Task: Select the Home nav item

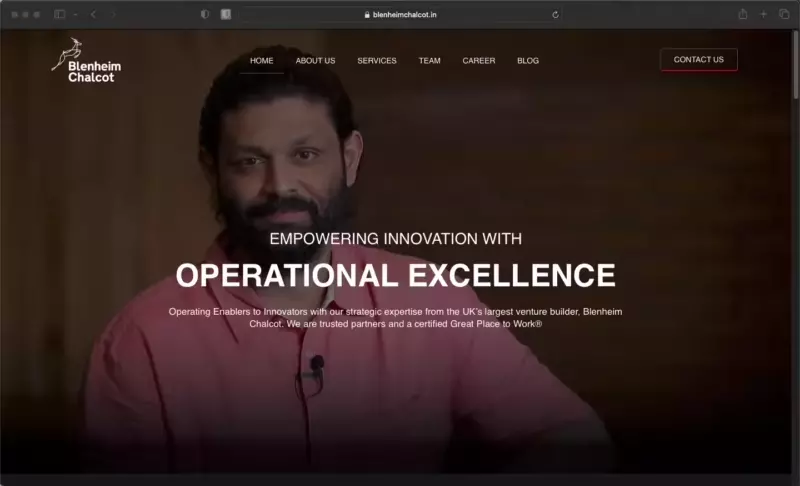Action: (262, 60)
